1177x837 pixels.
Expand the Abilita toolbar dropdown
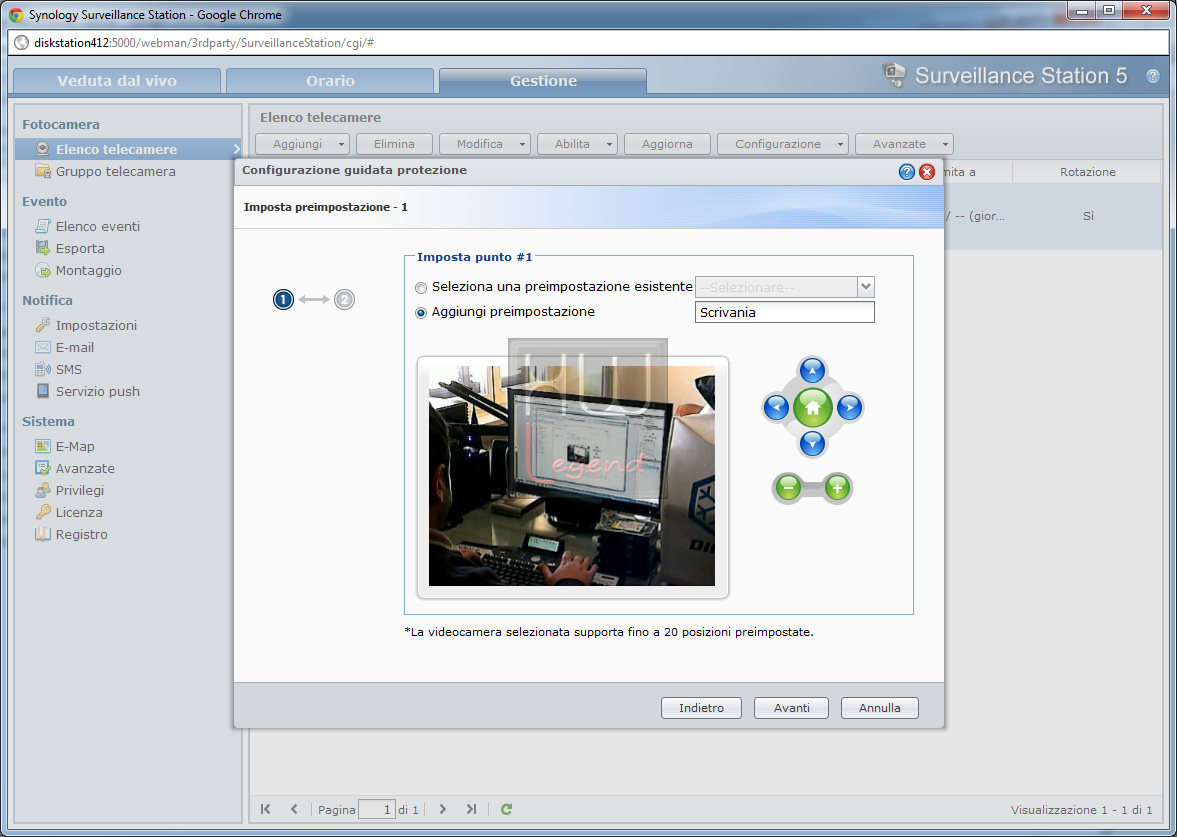tap(610, 144)
